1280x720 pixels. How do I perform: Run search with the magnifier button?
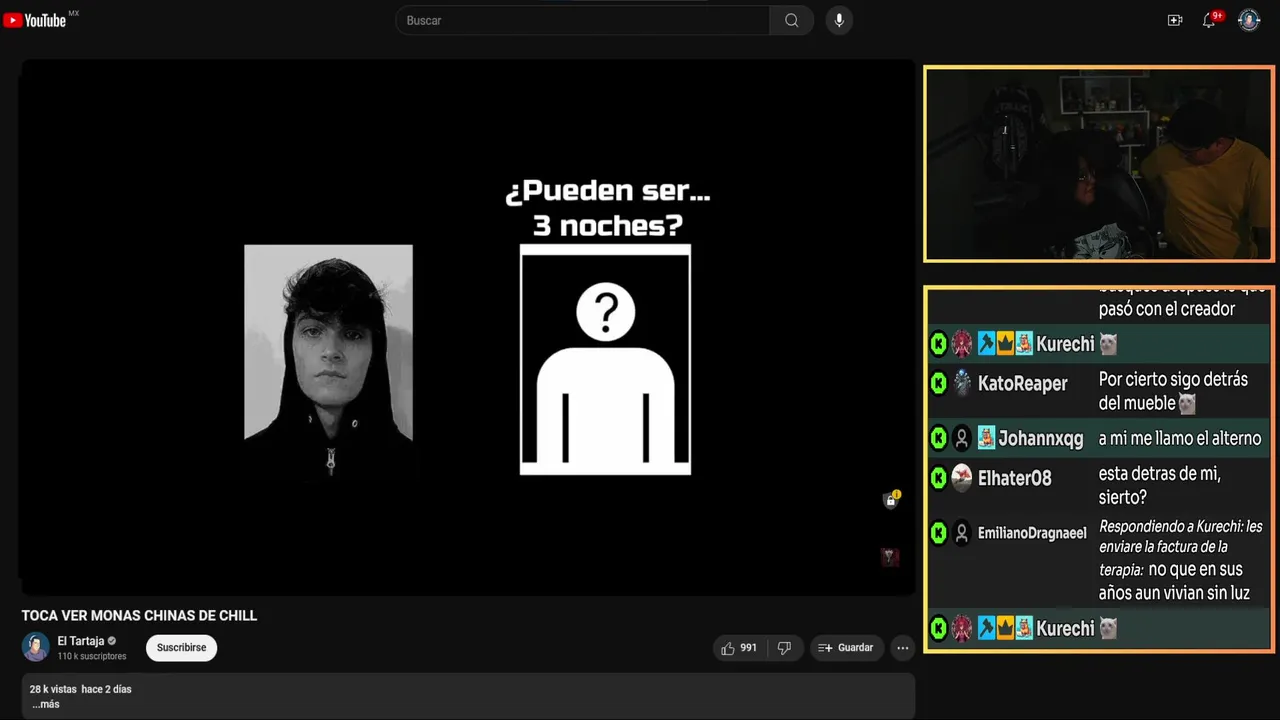(792, 20)
